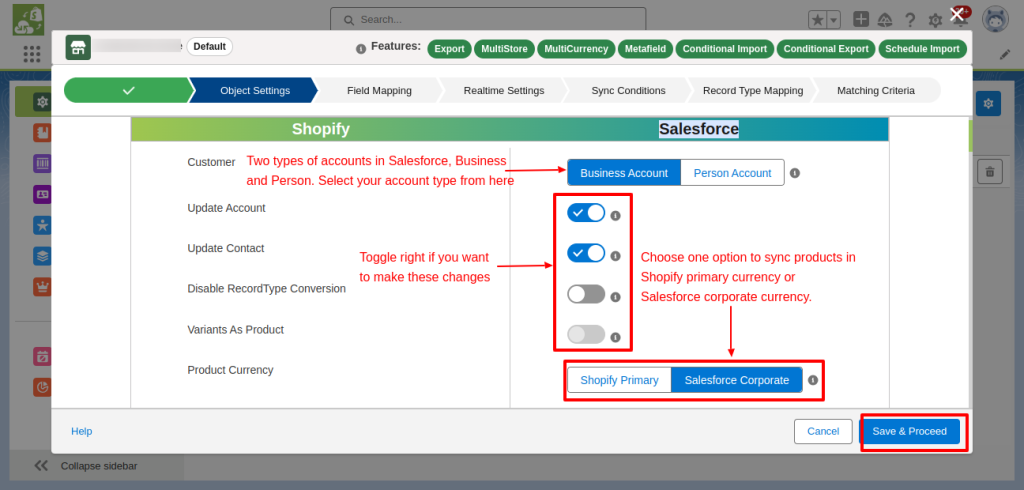Open the pink calendar sidebar icon
Screen dimensions: 1024x490
pos(42,357)
